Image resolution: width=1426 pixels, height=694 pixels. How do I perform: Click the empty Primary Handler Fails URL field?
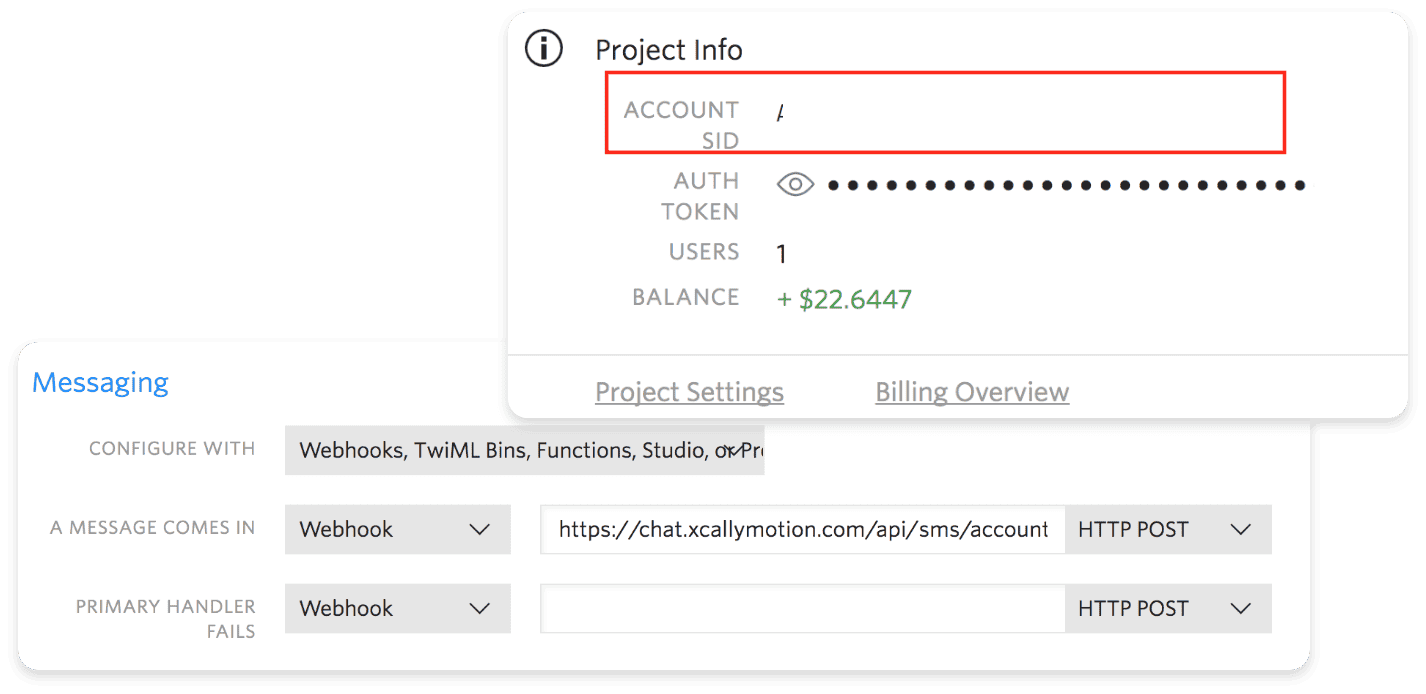coord(803,608)
